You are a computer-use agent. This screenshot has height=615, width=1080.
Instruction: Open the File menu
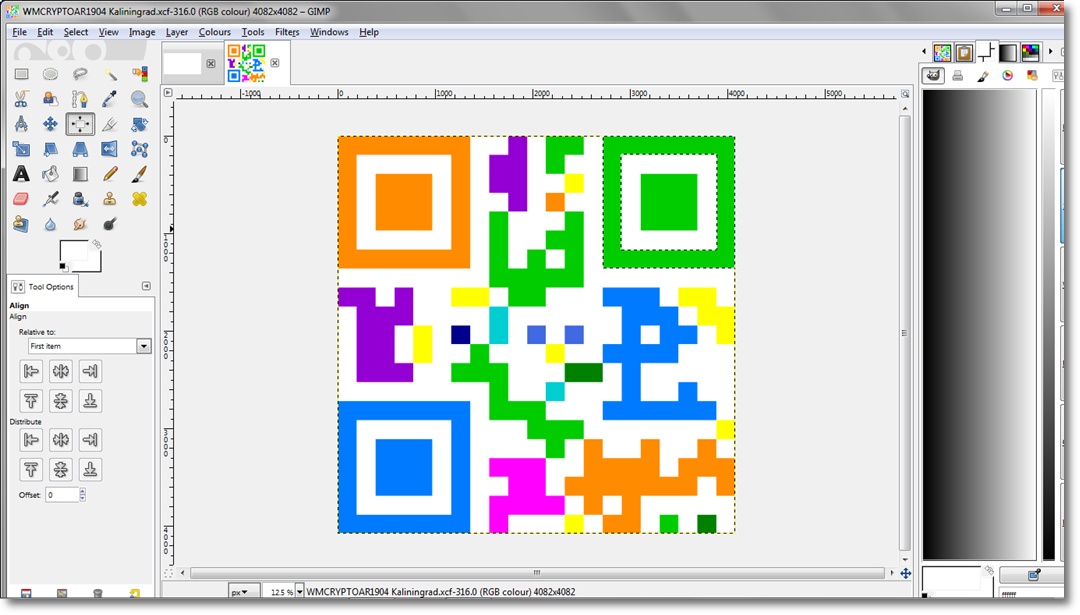pos(19,32)
